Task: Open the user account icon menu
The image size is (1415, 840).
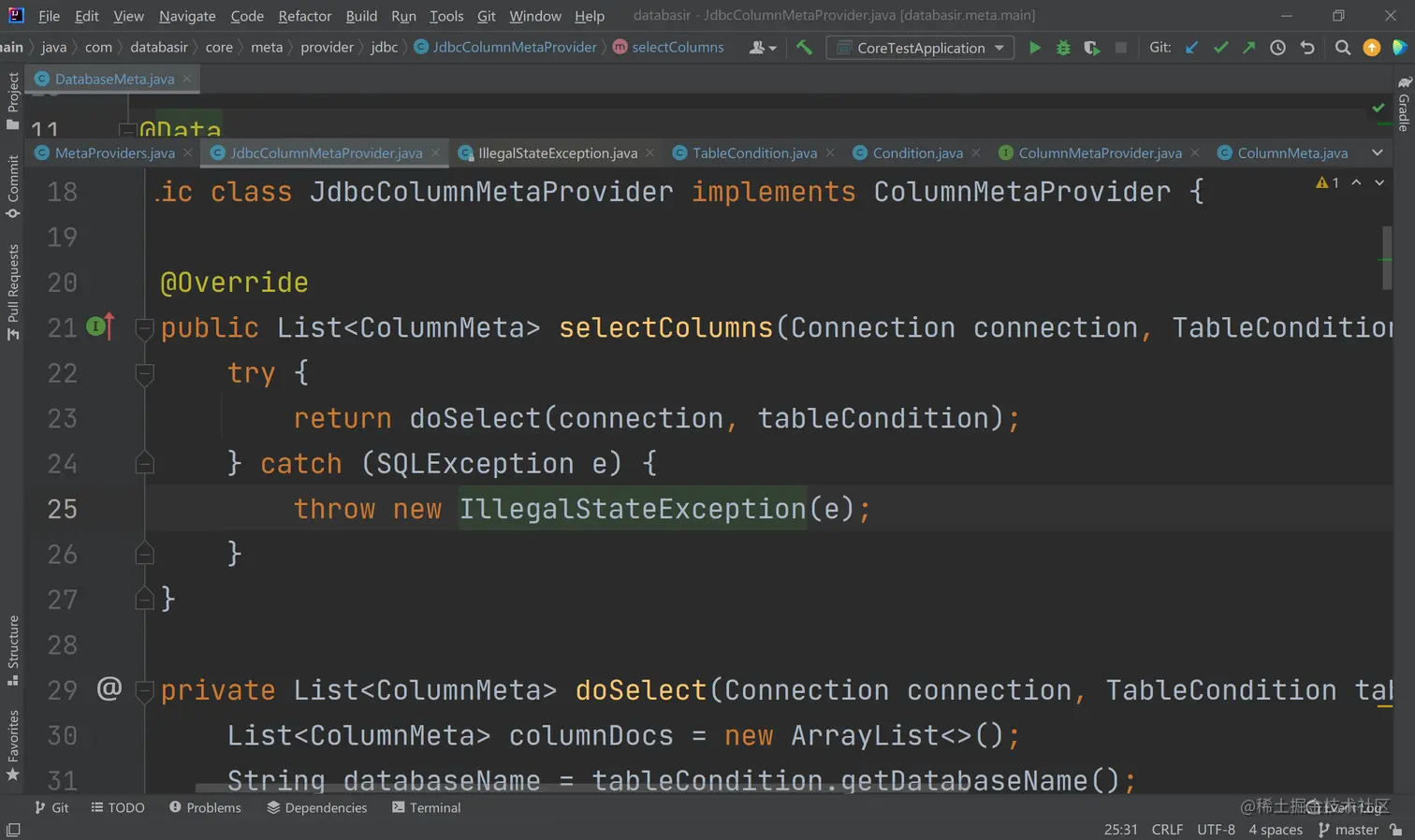Action: pyautogui.click(x=763, y=48)
